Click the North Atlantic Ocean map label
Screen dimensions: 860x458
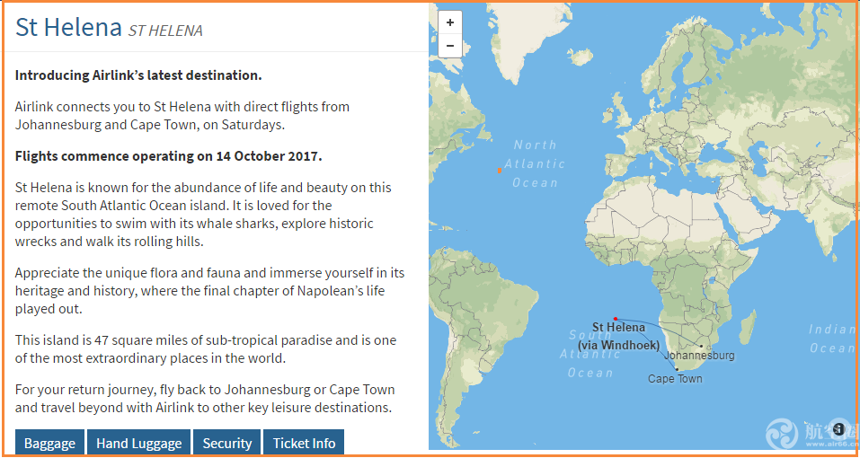point(535,163)
